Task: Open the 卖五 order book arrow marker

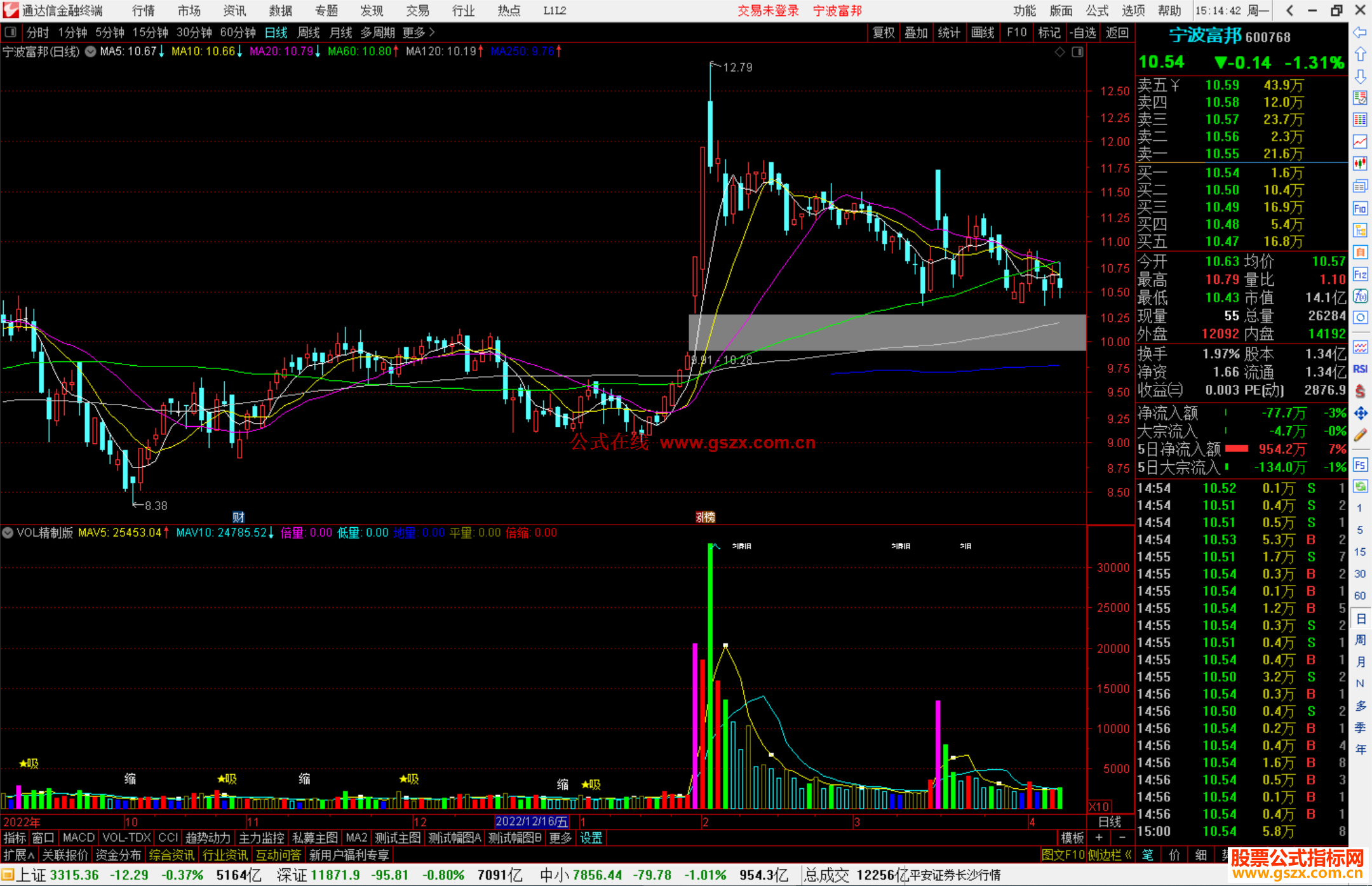Action: [1175, 85]
